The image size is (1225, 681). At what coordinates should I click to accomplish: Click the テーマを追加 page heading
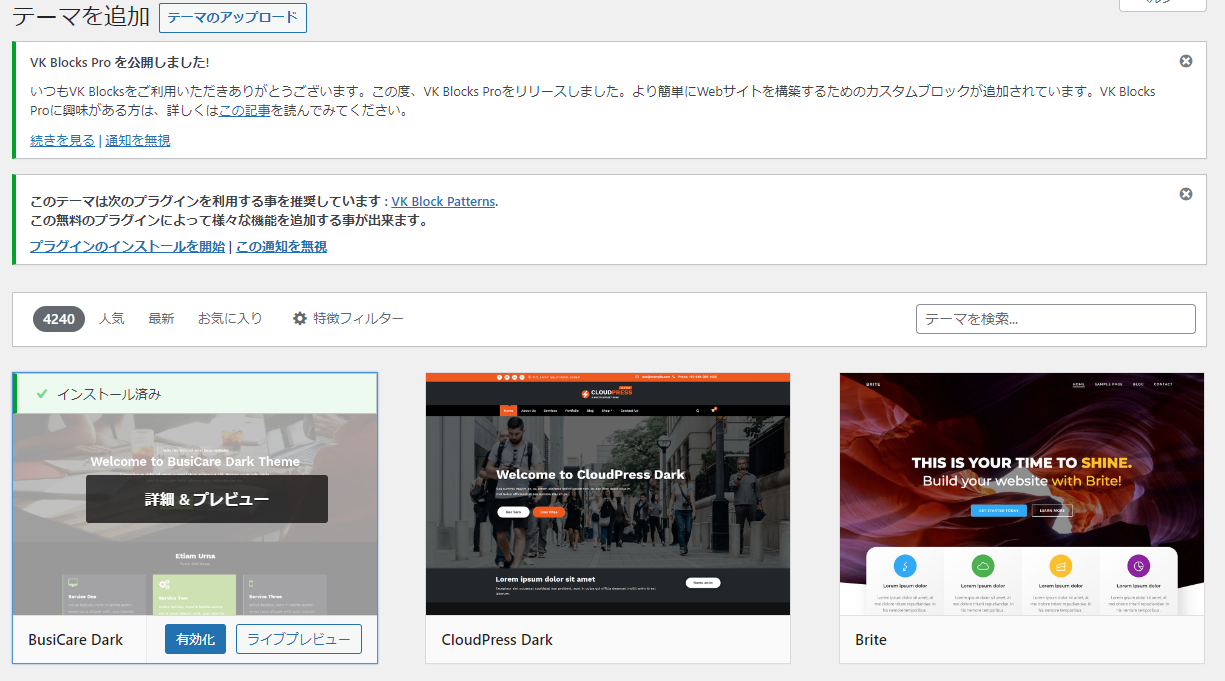82,16
